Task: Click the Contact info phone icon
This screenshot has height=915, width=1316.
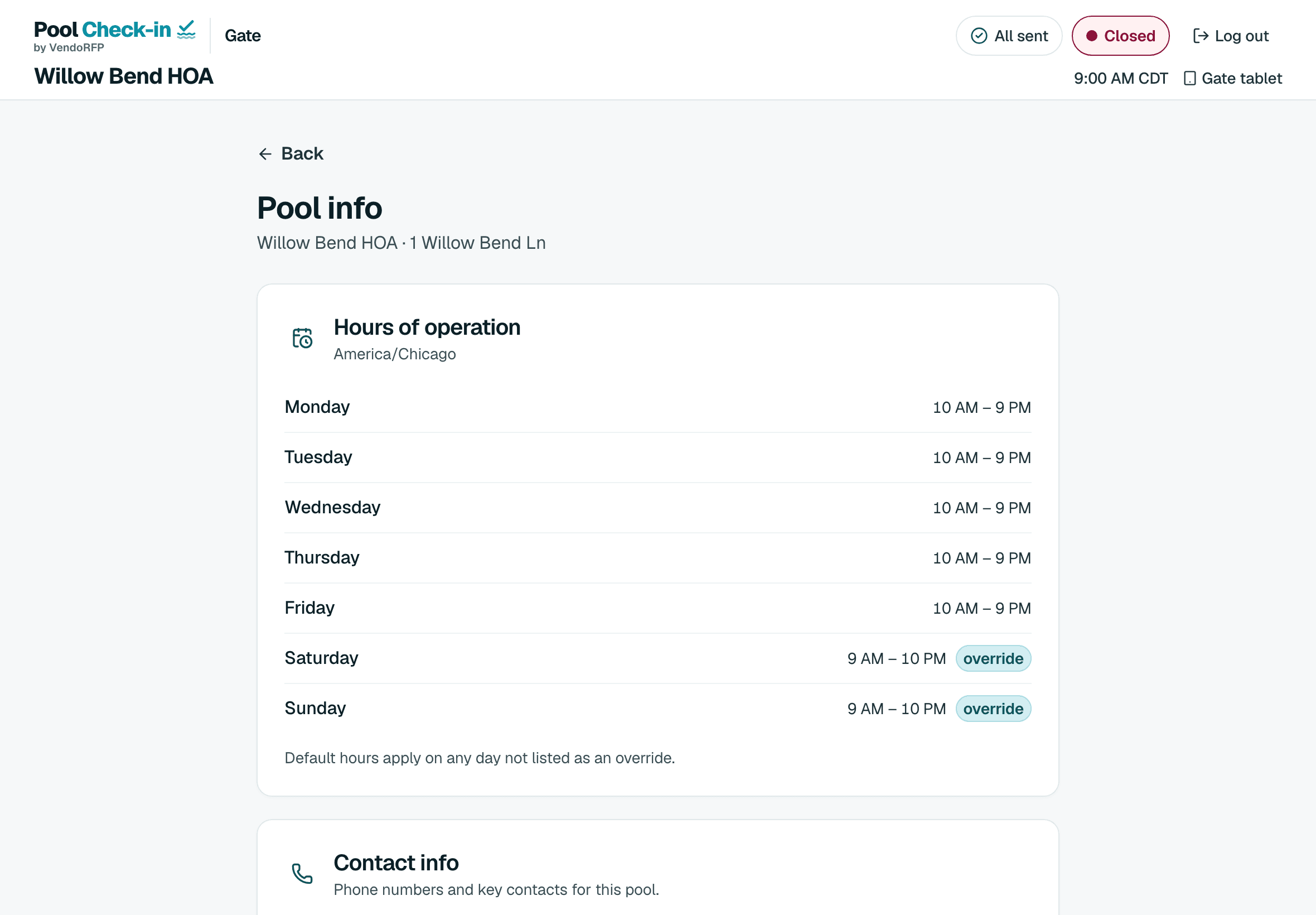Action: (302, 873)
